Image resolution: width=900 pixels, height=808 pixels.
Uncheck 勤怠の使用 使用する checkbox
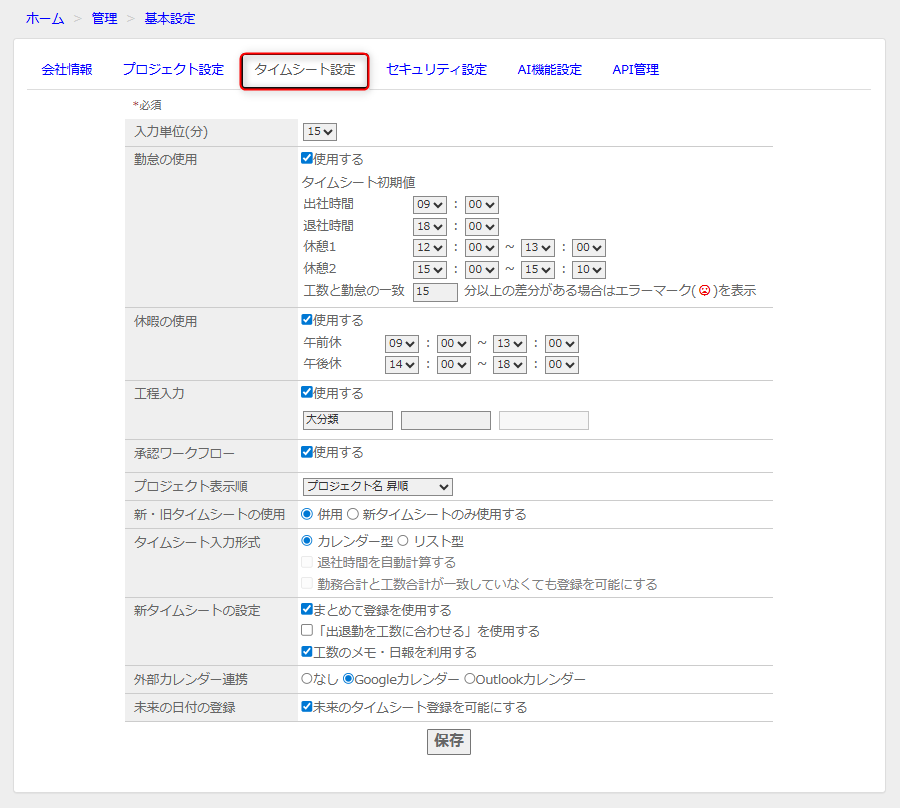(307, 159)
